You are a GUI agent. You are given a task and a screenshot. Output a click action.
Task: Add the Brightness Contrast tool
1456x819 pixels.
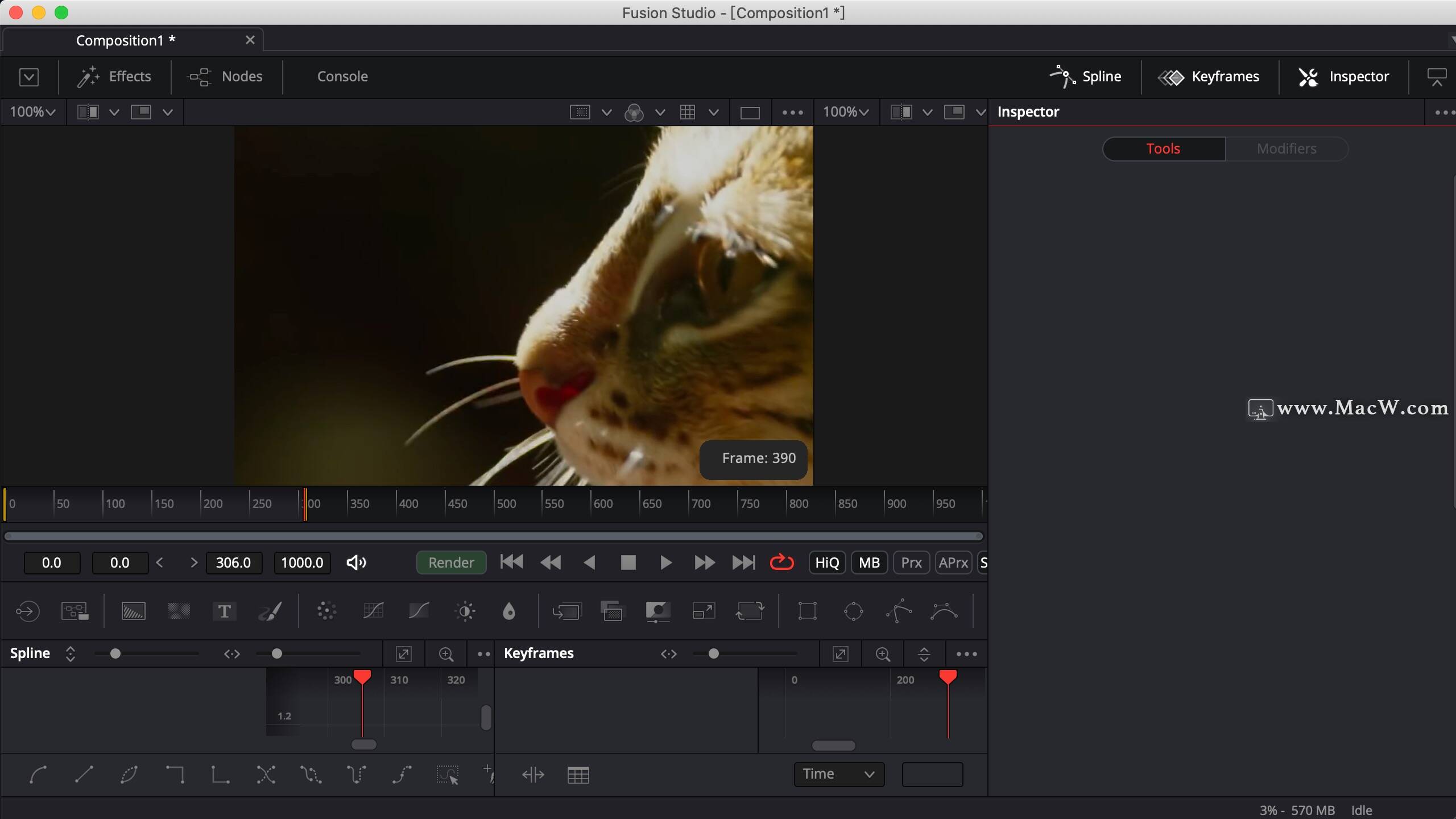coord(465,611)
